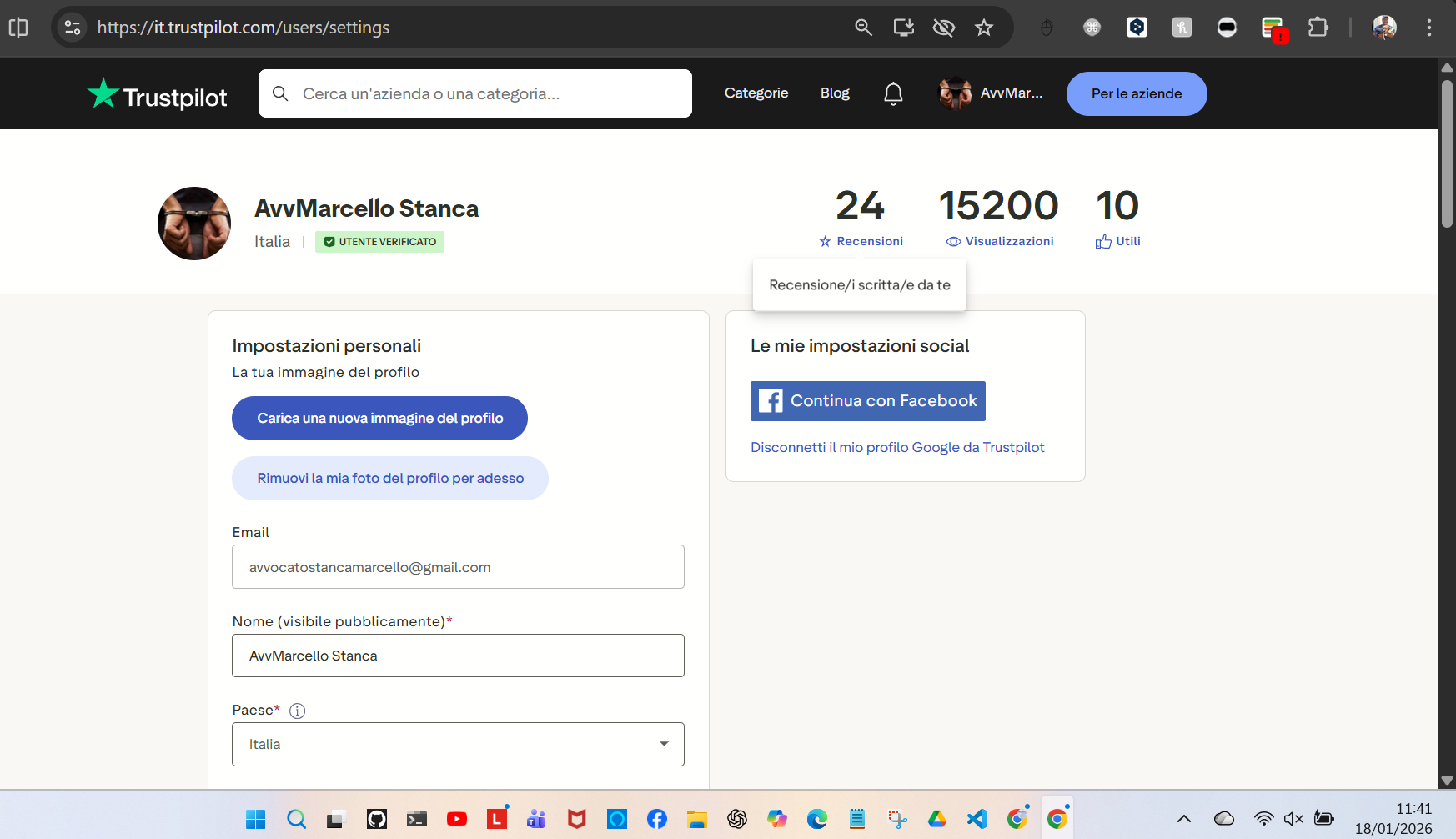This screenshot has width=1456, height=839.
Task: Select the magnifying glass in the search bar
Action: coord(280,93)
